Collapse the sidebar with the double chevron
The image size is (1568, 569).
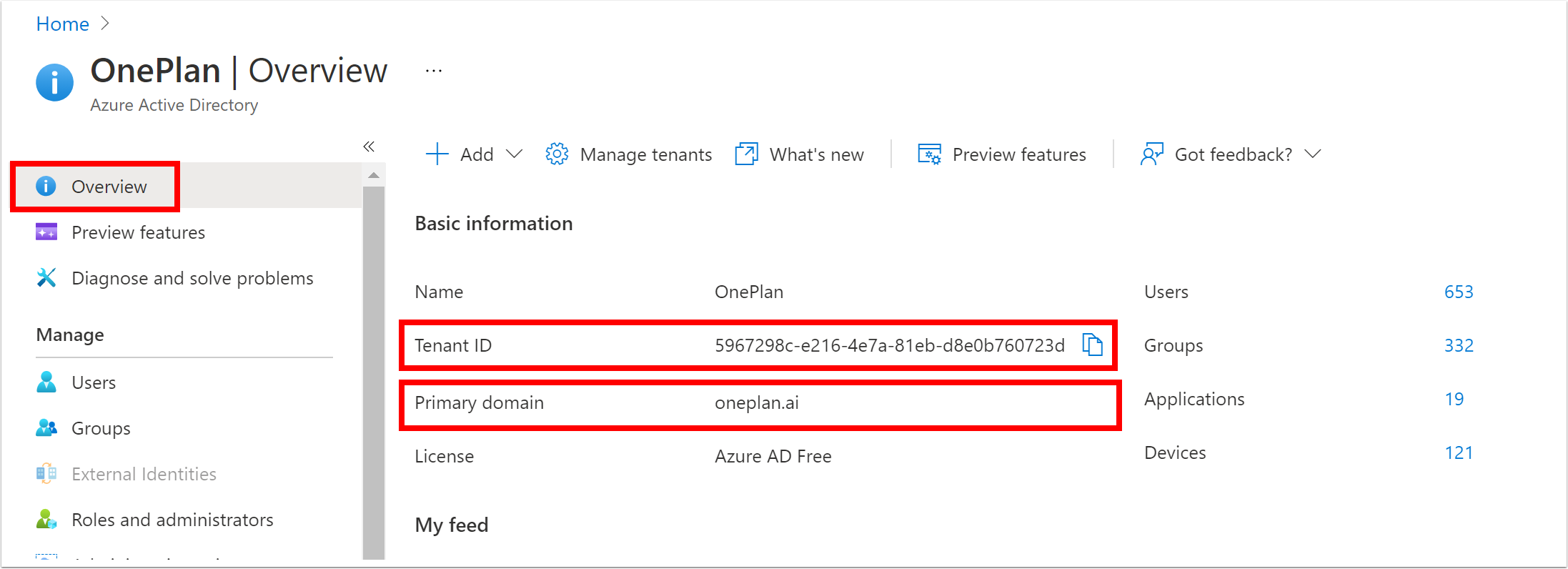pos(369,147)
